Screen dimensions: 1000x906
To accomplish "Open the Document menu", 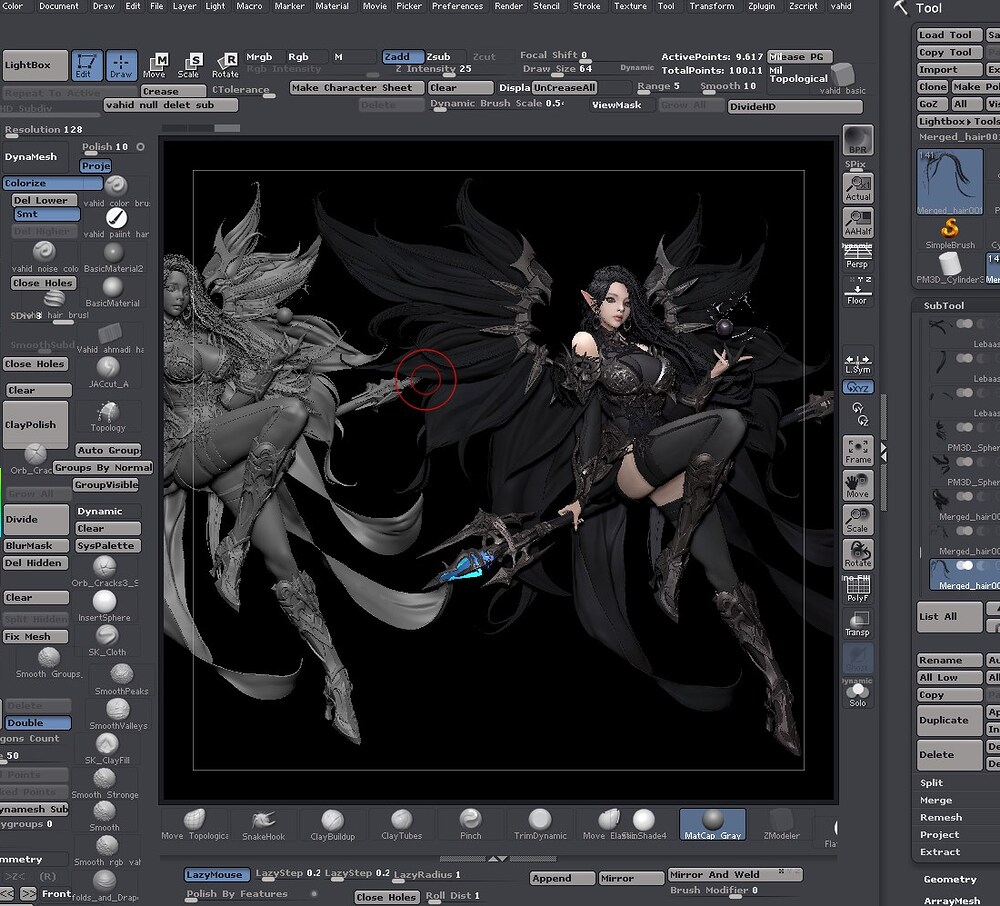I will (59, 6).
